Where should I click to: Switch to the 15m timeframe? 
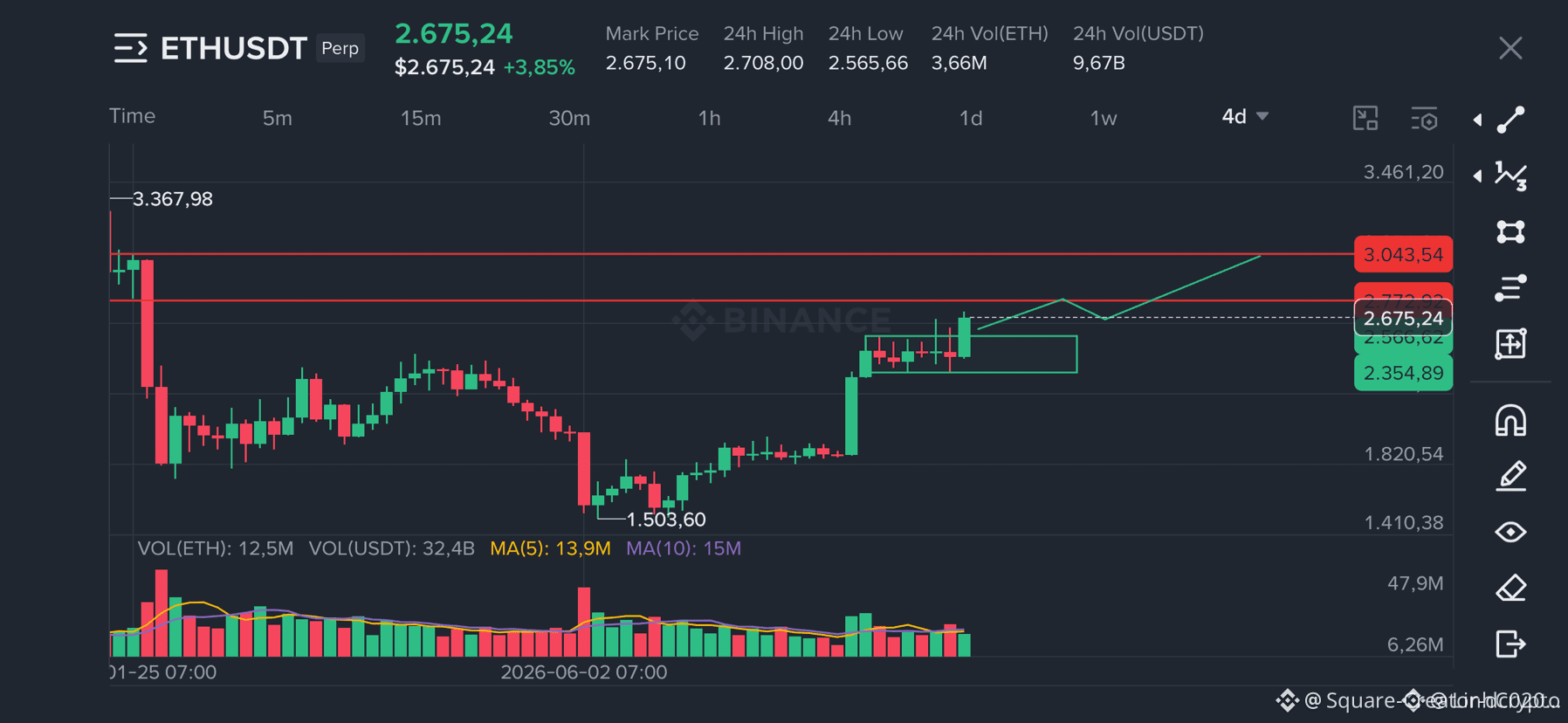click(x=421, y=118)
